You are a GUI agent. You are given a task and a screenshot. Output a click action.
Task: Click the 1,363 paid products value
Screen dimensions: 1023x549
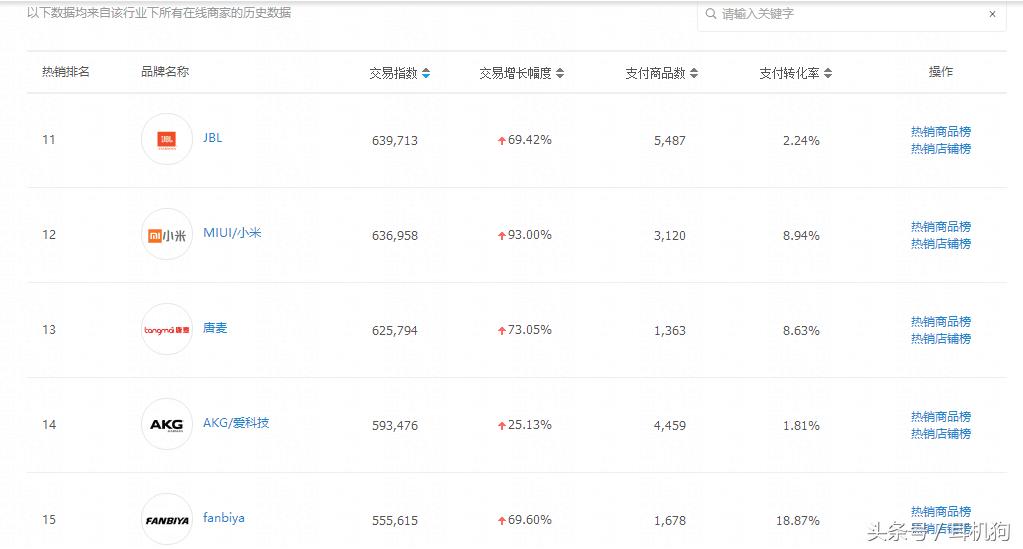[670, 331]
